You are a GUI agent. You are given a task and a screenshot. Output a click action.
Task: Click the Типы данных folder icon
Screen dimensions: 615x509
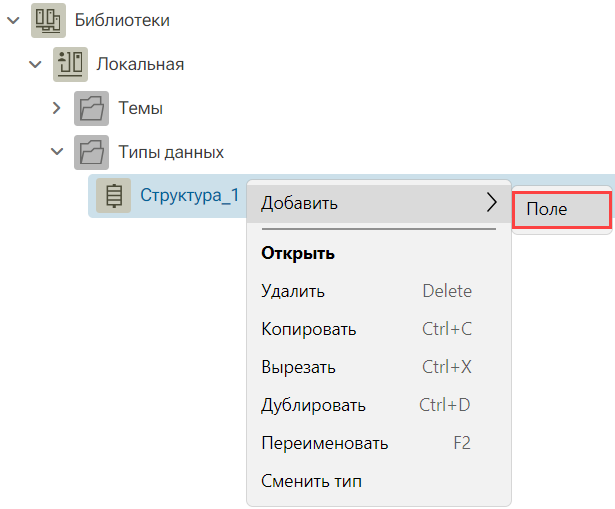91,153
